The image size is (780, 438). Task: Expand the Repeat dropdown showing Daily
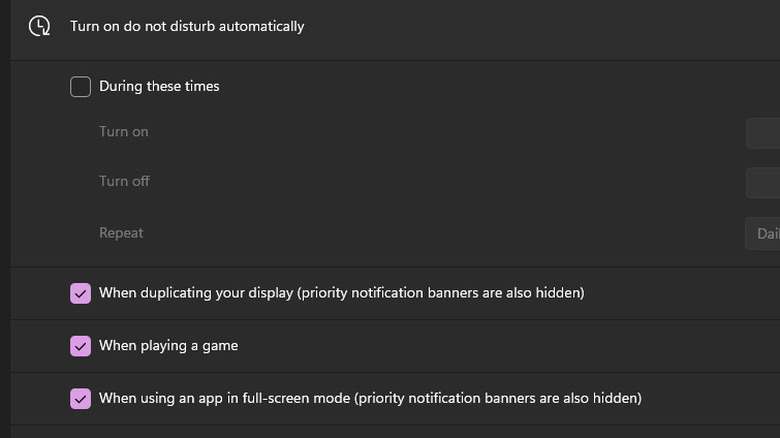point(764,233)
